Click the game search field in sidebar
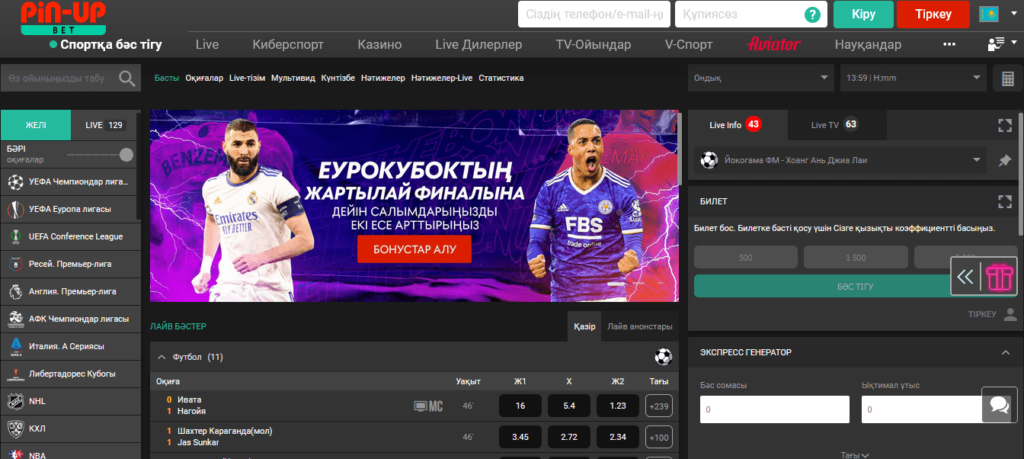This screenshot has height=459, width=1024. coord(71,78)
